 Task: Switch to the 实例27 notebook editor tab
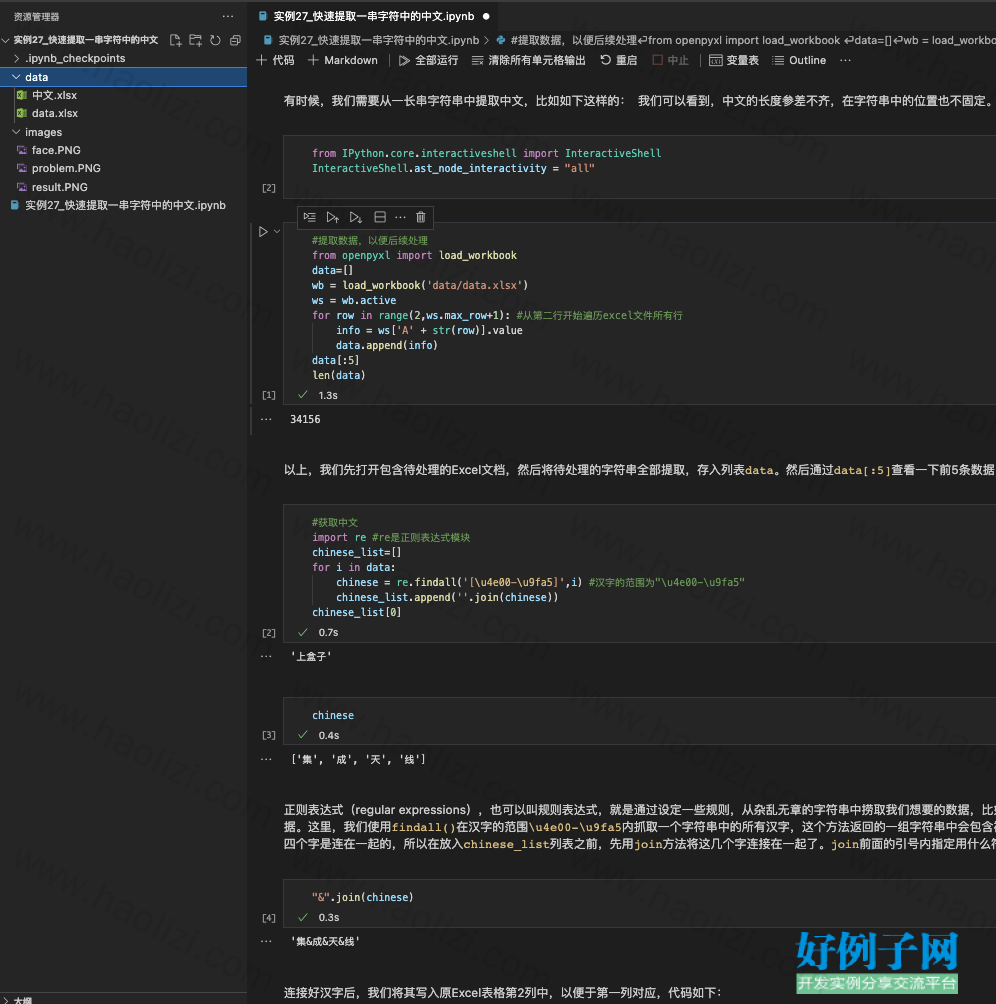[x=374, y=16]
